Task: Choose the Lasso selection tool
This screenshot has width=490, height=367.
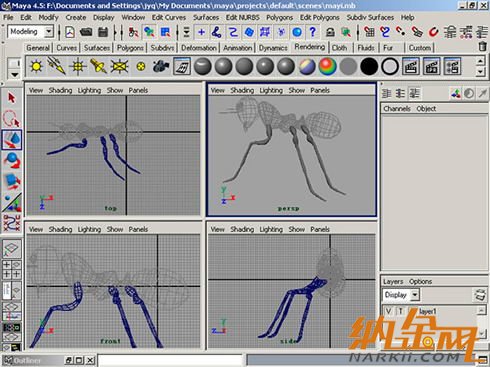Action: point(12,119)
